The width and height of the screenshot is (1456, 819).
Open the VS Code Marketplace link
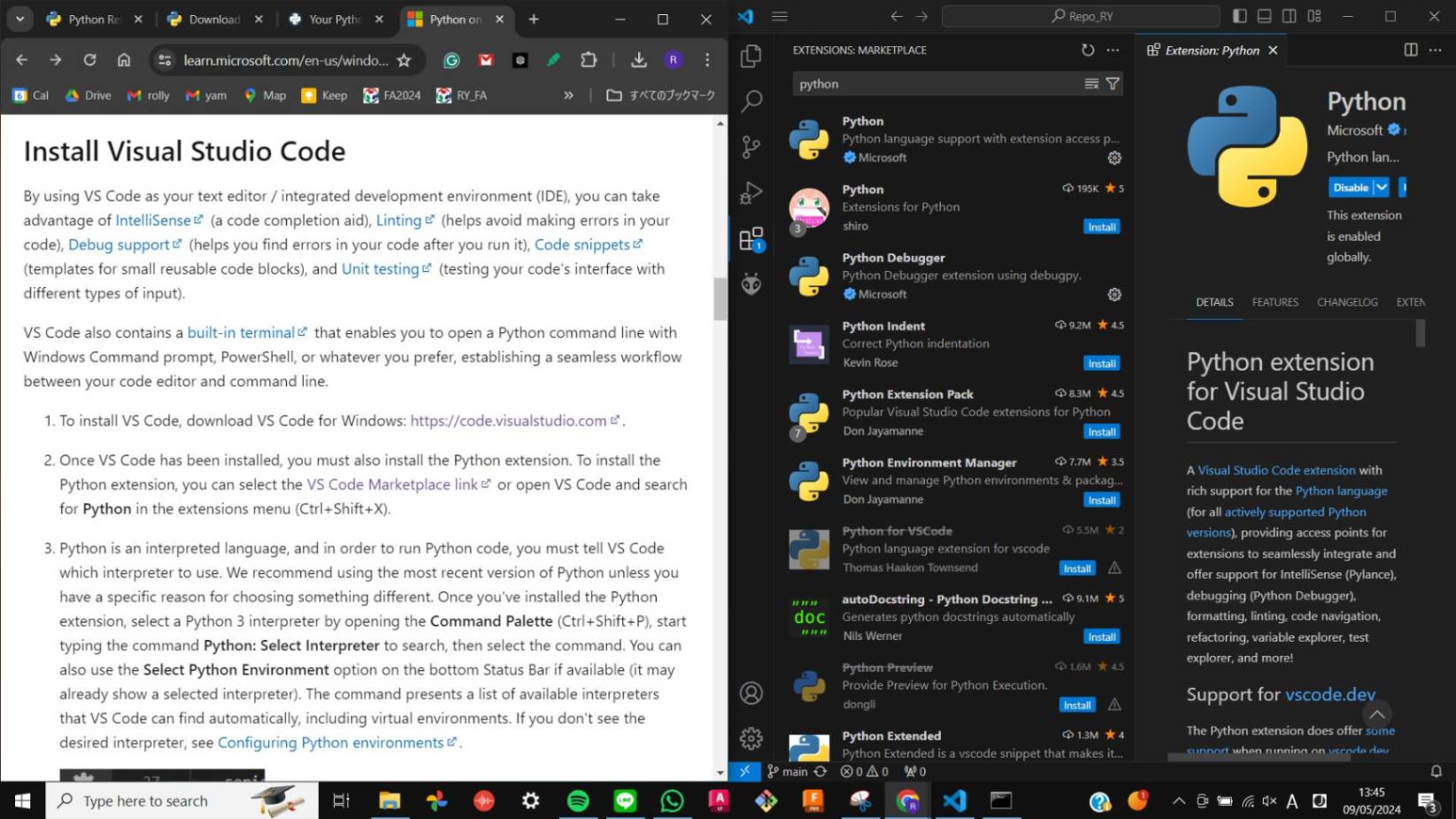pyautogui.click(x=398, y=484)
